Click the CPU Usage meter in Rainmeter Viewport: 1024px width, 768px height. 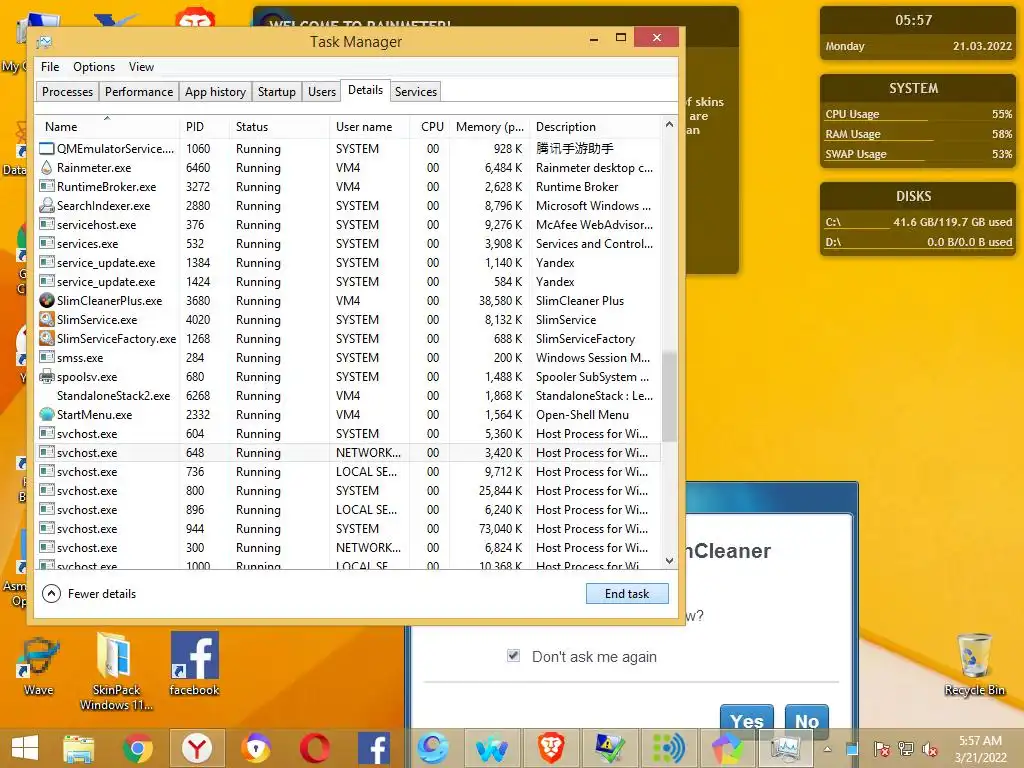pos(918,114)
